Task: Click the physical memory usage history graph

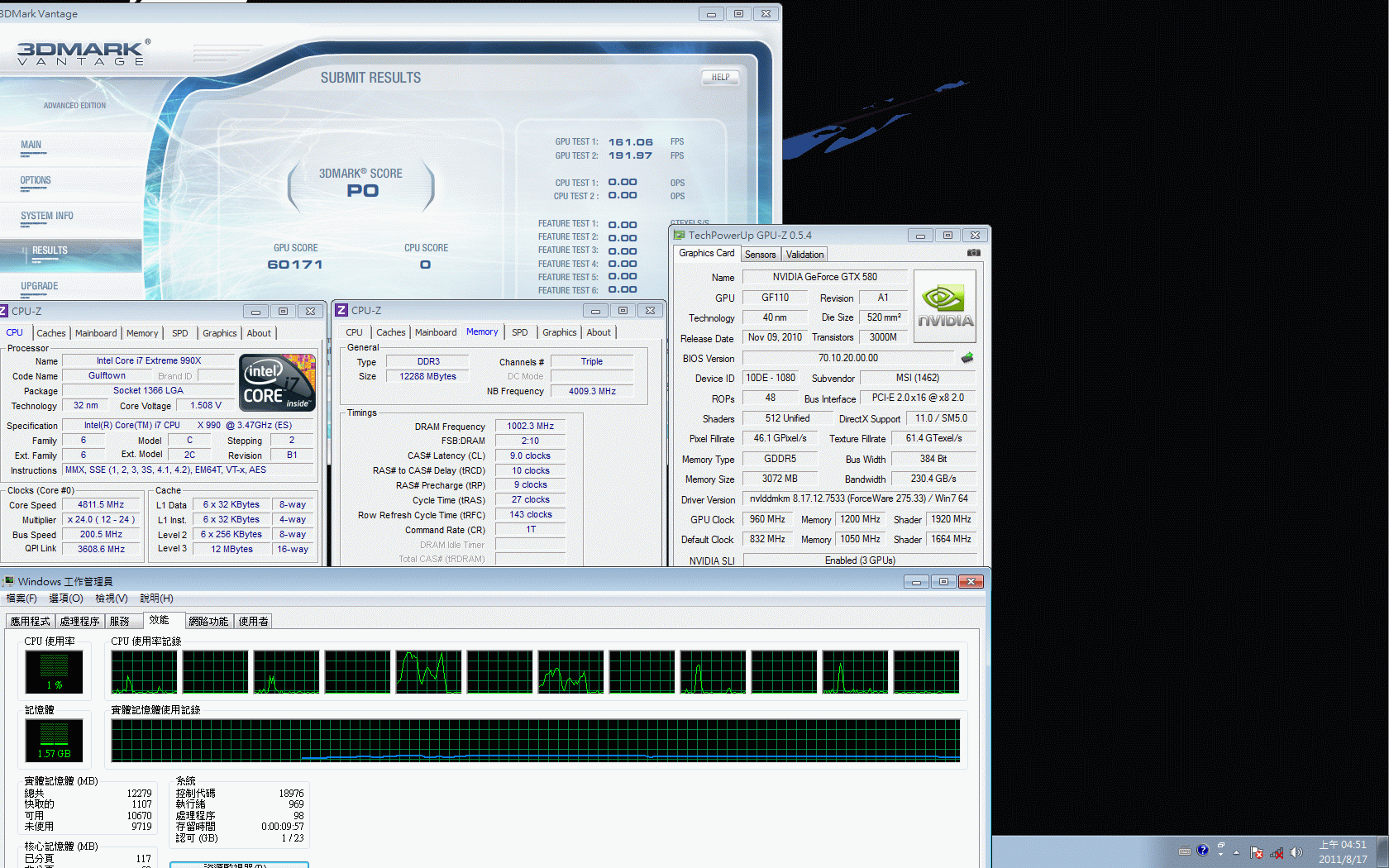Action: 536,740
